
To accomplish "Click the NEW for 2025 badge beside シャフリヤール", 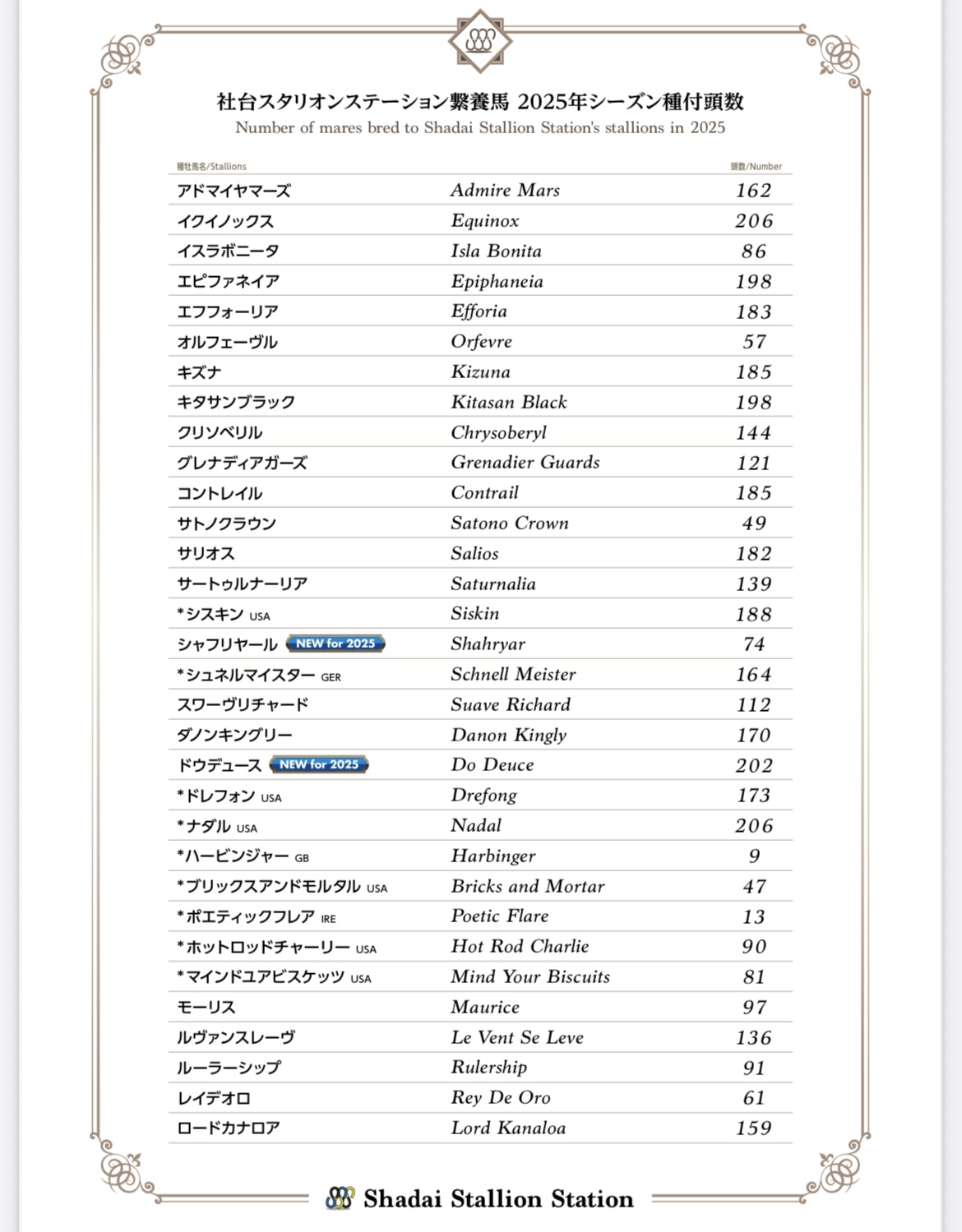I will 335,644.
